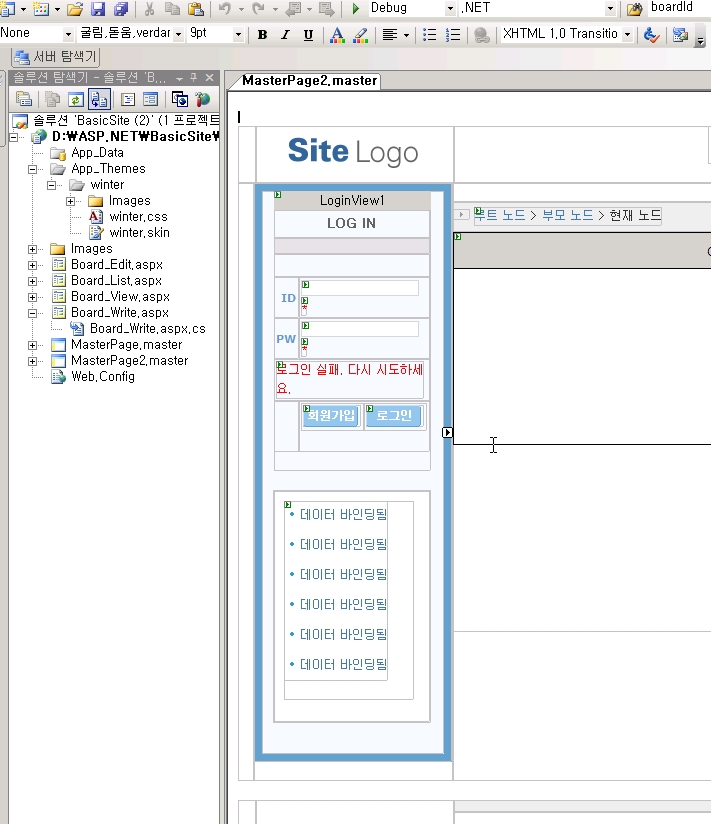
Task: Click the PW text box in LoginView
Action: click(360, 329)
